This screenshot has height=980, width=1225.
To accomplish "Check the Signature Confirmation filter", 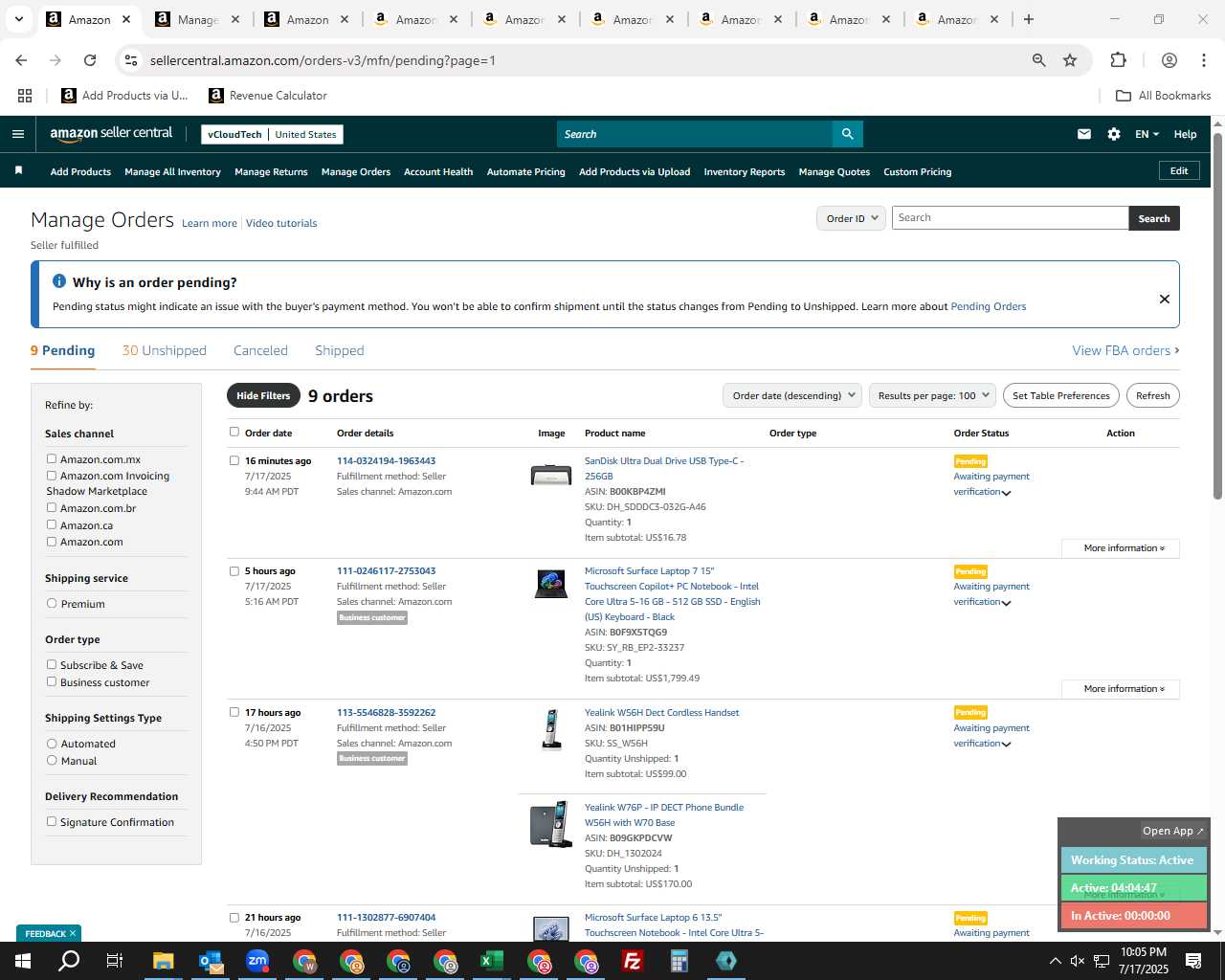I will click(x=52, y=821).
